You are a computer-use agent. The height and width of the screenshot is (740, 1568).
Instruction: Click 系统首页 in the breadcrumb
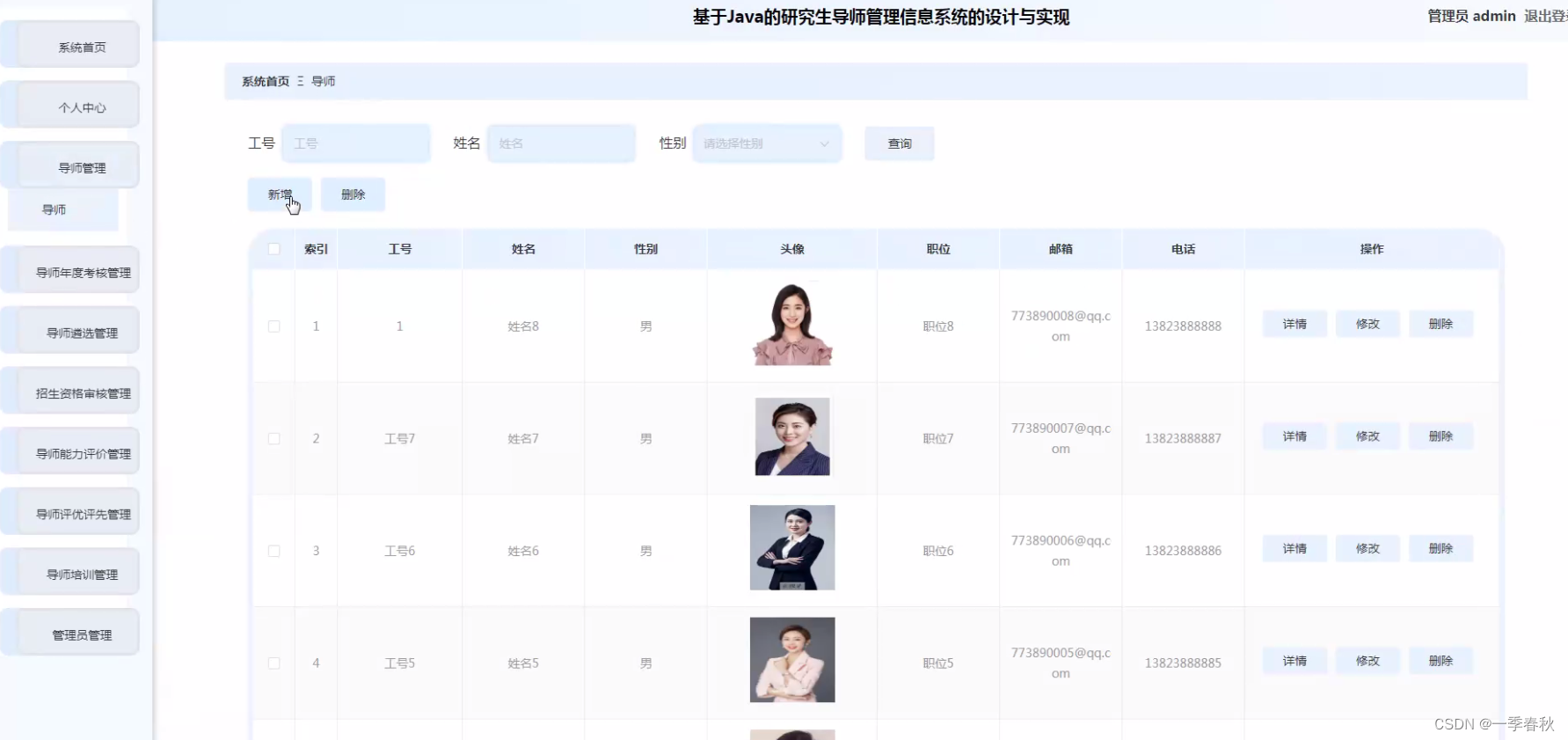266,81
